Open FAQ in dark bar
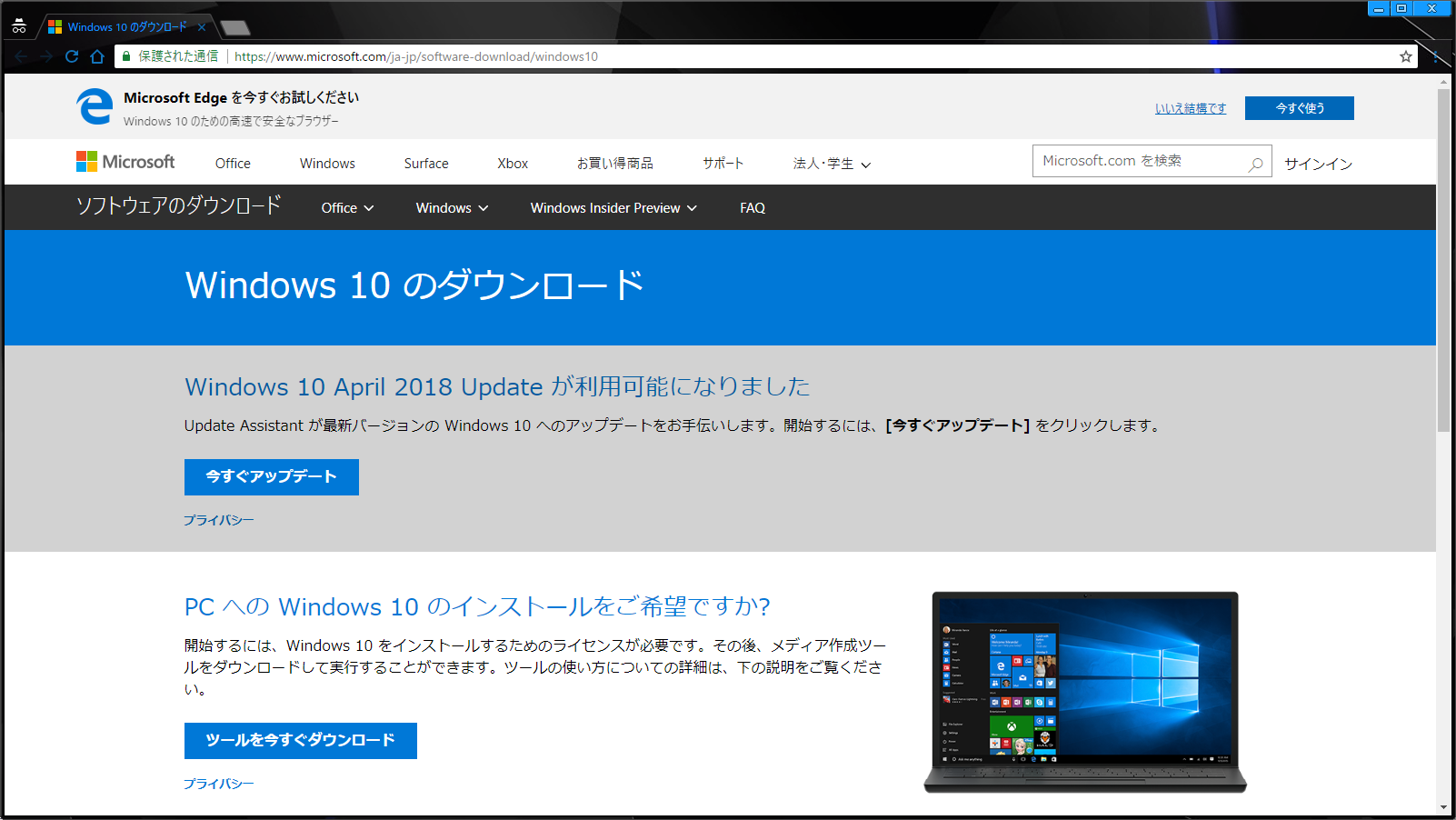Image resolution: width=1456 pixels, height=820 pixels. (753, 208)
